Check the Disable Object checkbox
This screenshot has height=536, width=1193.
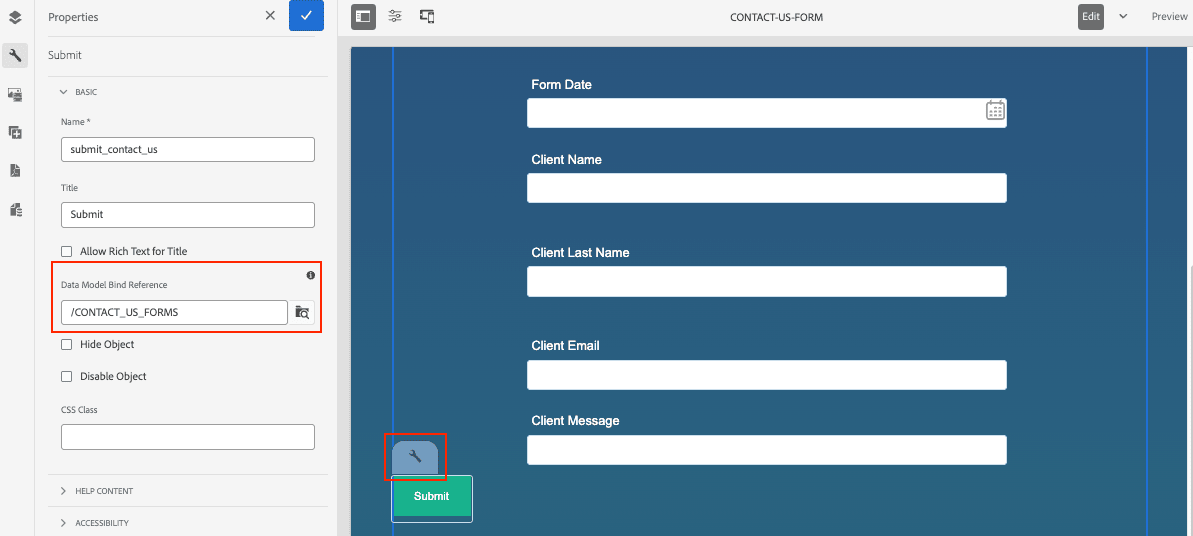point(66,376)
